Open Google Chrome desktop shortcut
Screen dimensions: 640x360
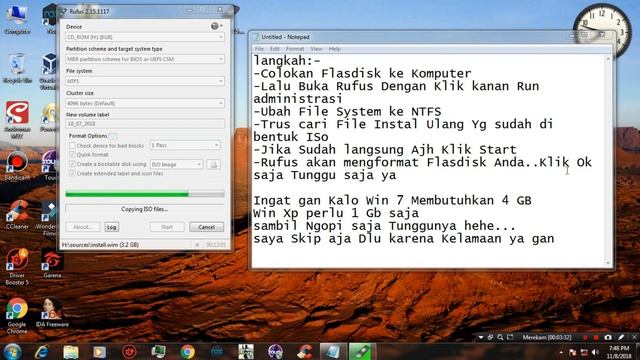(x=17, y=316)
